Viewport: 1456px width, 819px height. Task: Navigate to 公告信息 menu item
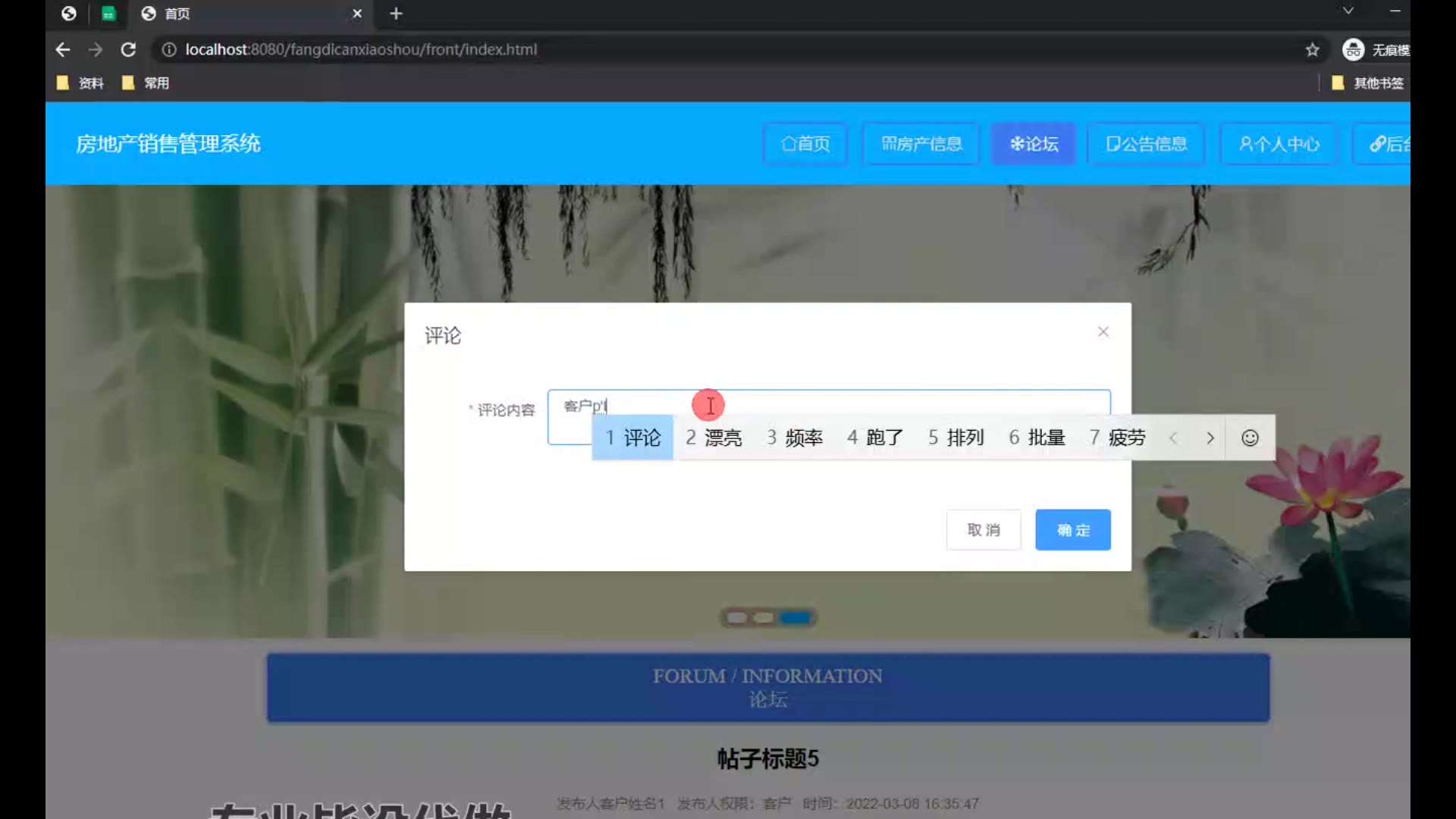[1146, 144]
